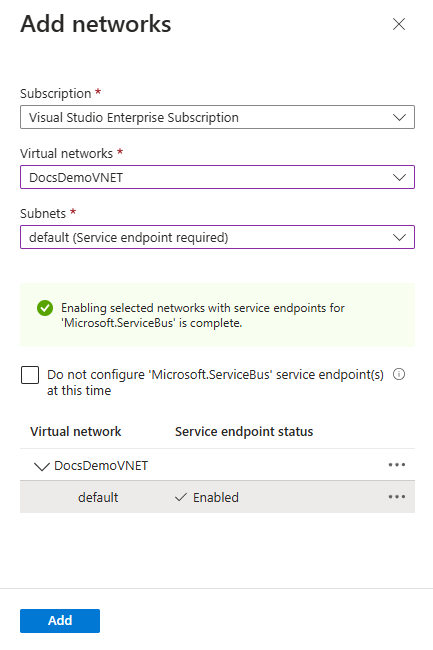Click the info icon beside service endpoint option
The height and width of the screenshot is (650, 433).
point(399,374)
